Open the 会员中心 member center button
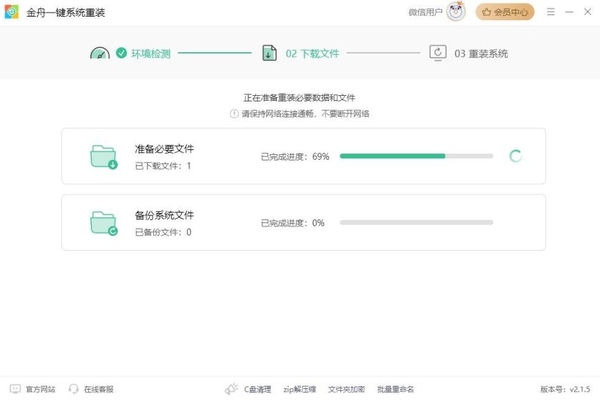600x400 pixels. click(505, 12)
